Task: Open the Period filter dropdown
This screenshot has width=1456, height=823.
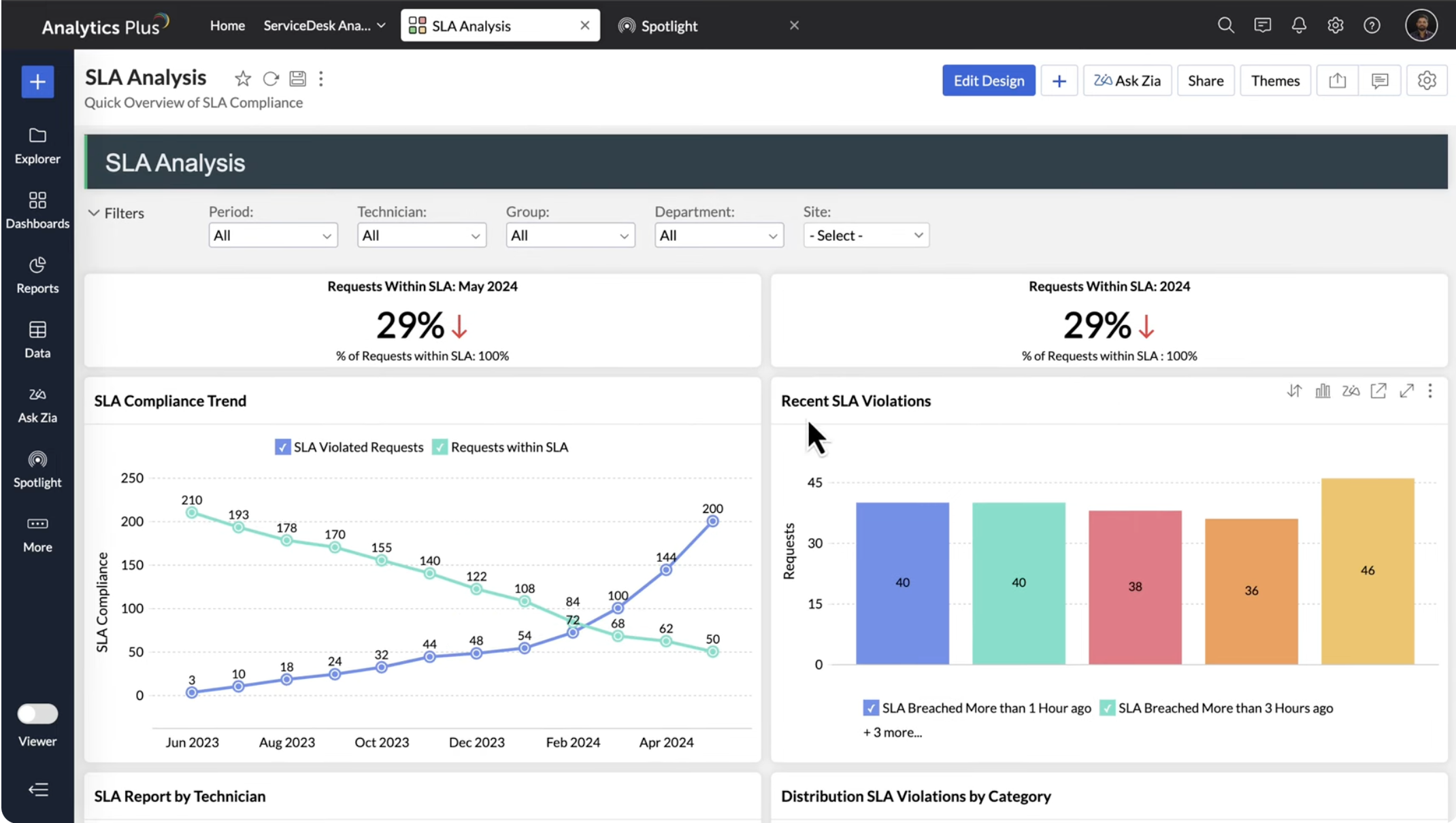Action: click(273, 235)
